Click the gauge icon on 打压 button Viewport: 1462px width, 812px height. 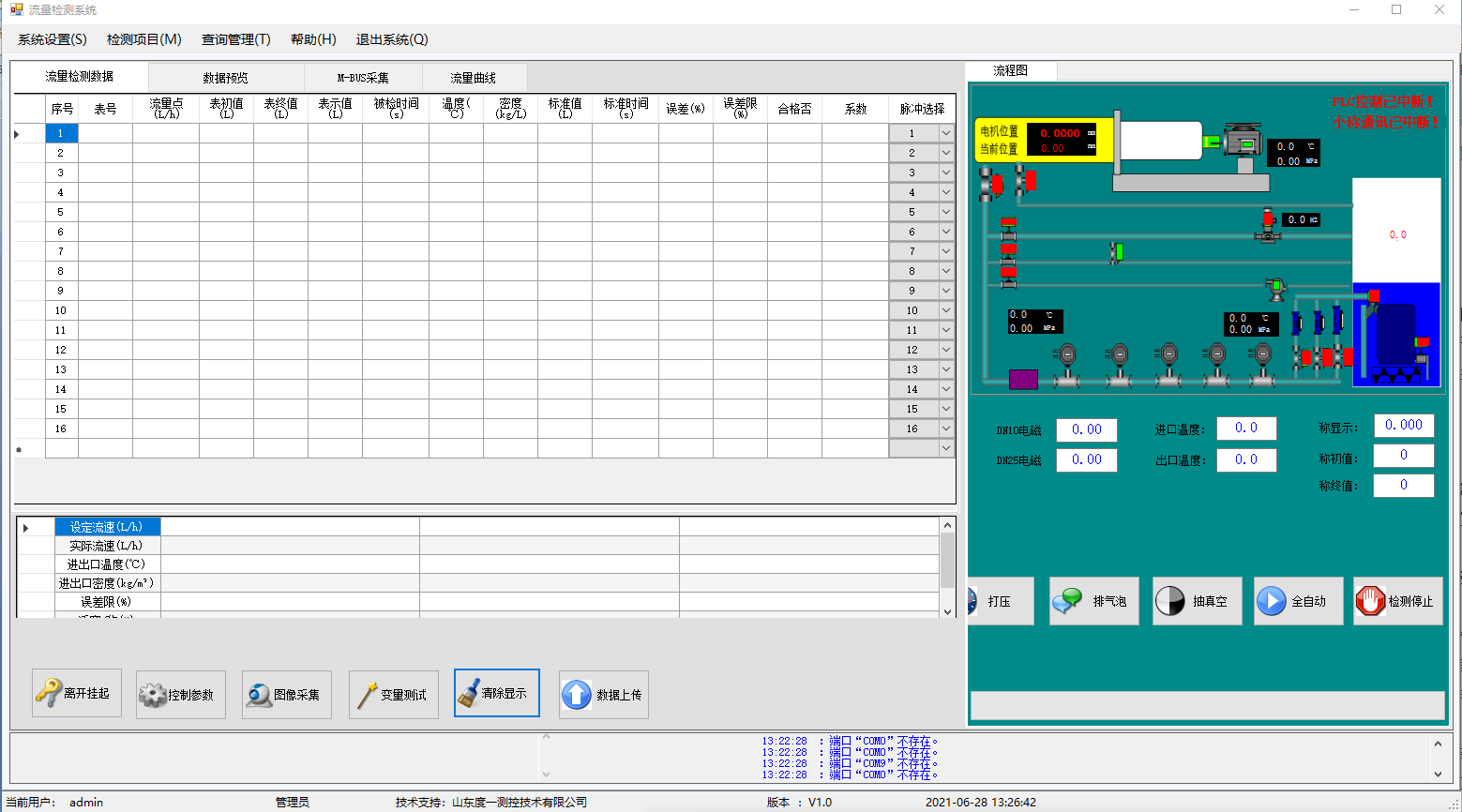click(972, 601)
